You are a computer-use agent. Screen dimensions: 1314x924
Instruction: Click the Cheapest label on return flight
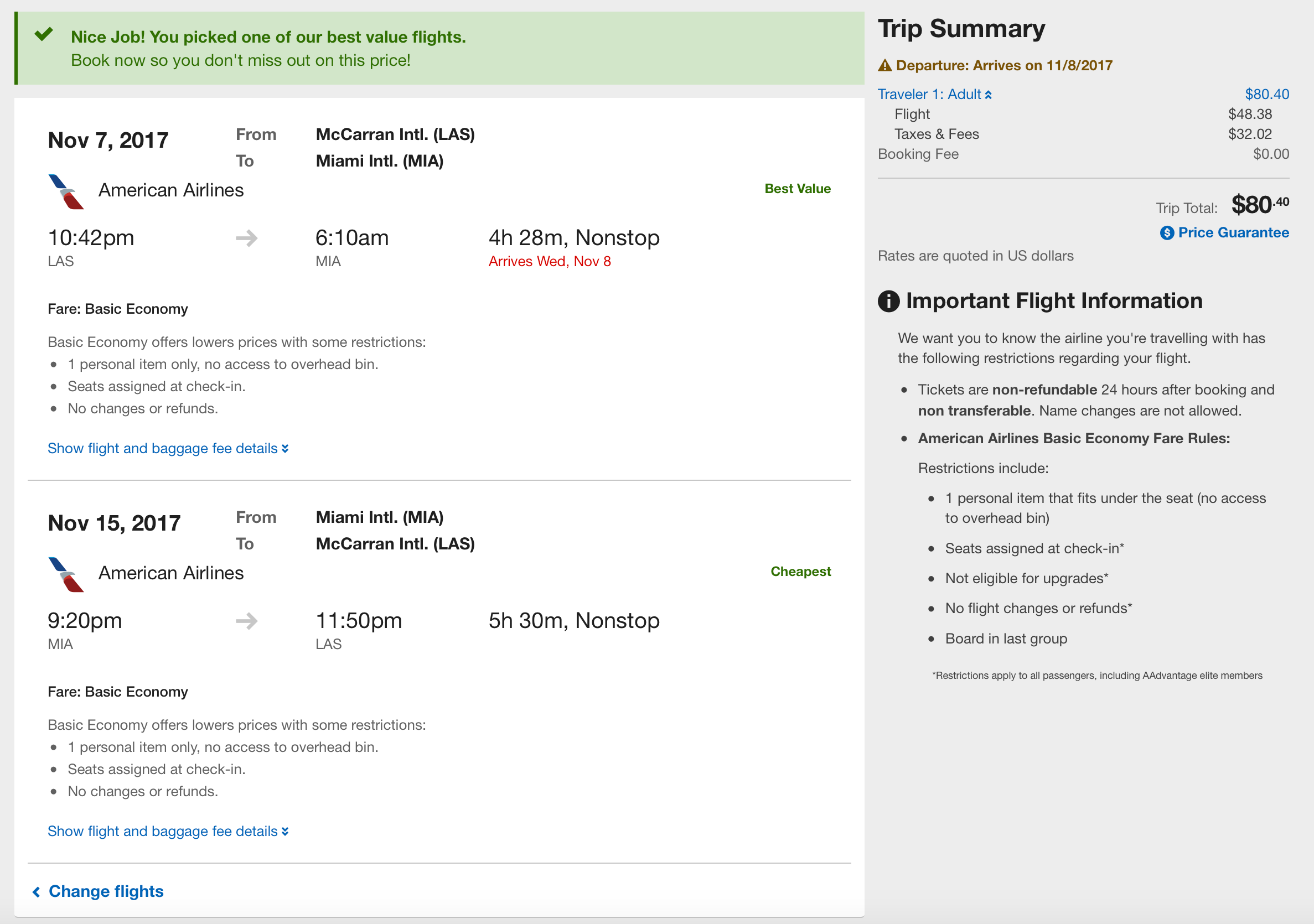(x=800, y=572)
